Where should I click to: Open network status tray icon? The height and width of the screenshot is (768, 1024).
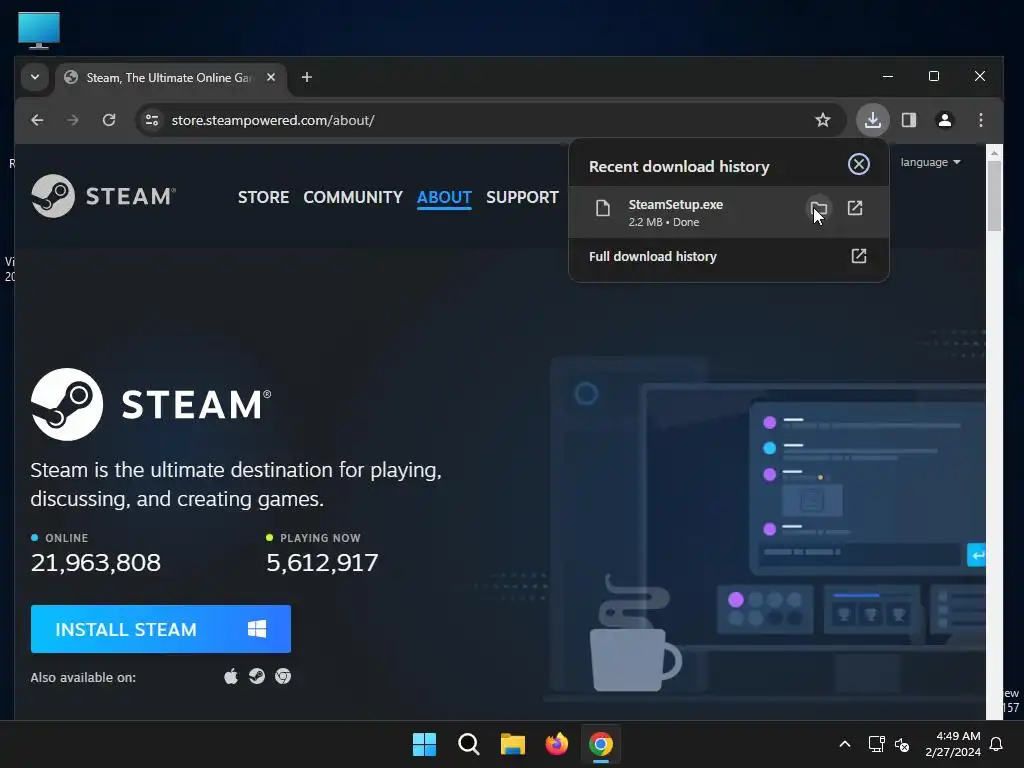tap(876, 744)
